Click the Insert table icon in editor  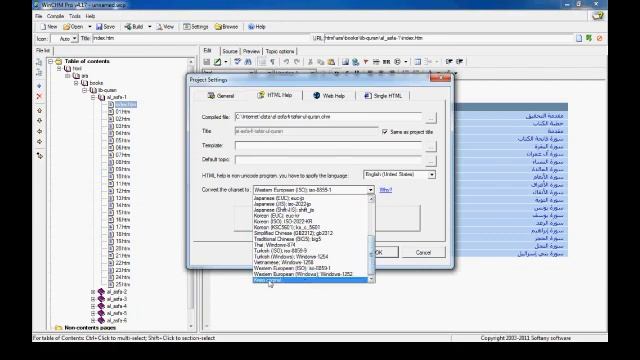click(418, 62)
